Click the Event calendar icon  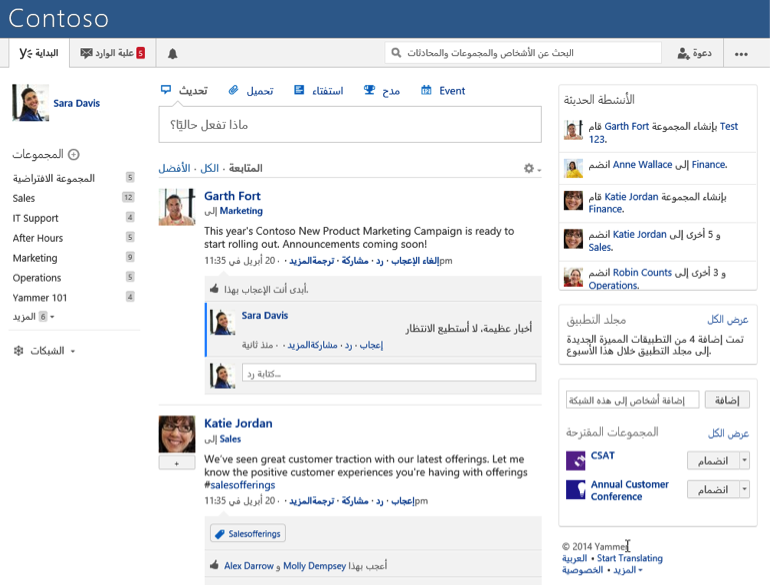426,90
